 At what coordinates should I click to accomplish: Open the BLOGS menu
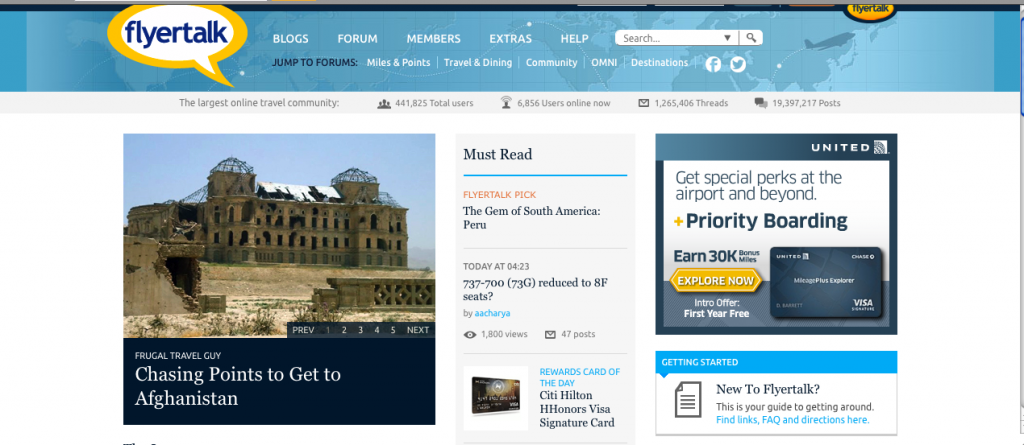click(x=291, y=39)
